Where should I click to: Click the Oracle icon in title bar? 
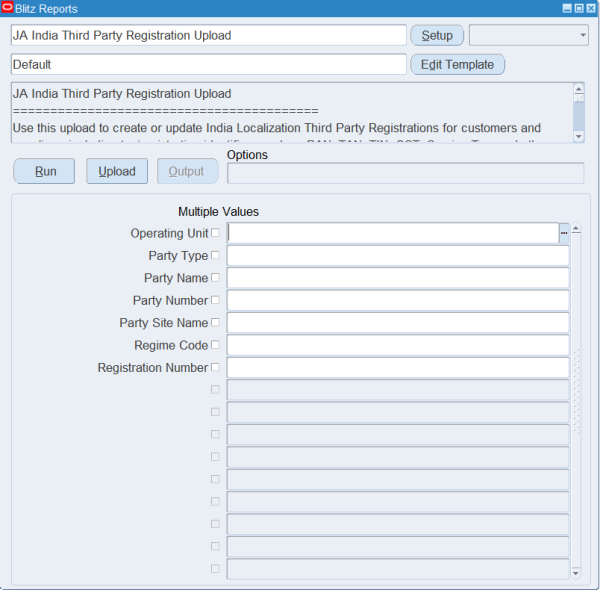coord(7,8)
